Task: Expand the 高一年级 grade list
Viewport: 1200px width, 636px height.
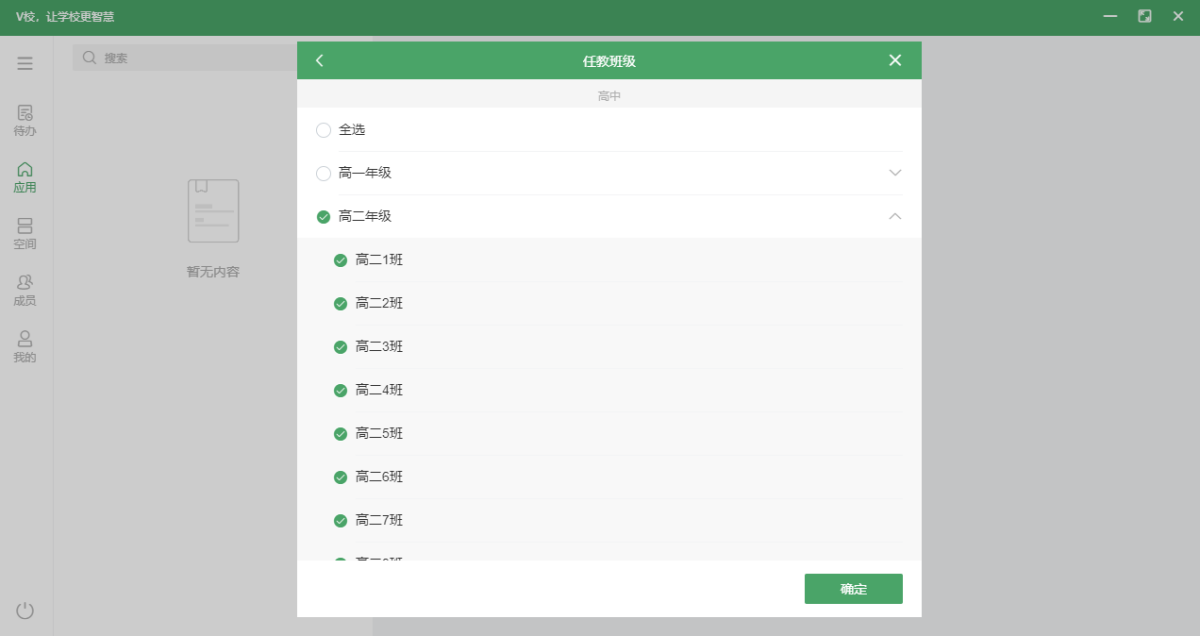Action: click(x=895, y=172)
